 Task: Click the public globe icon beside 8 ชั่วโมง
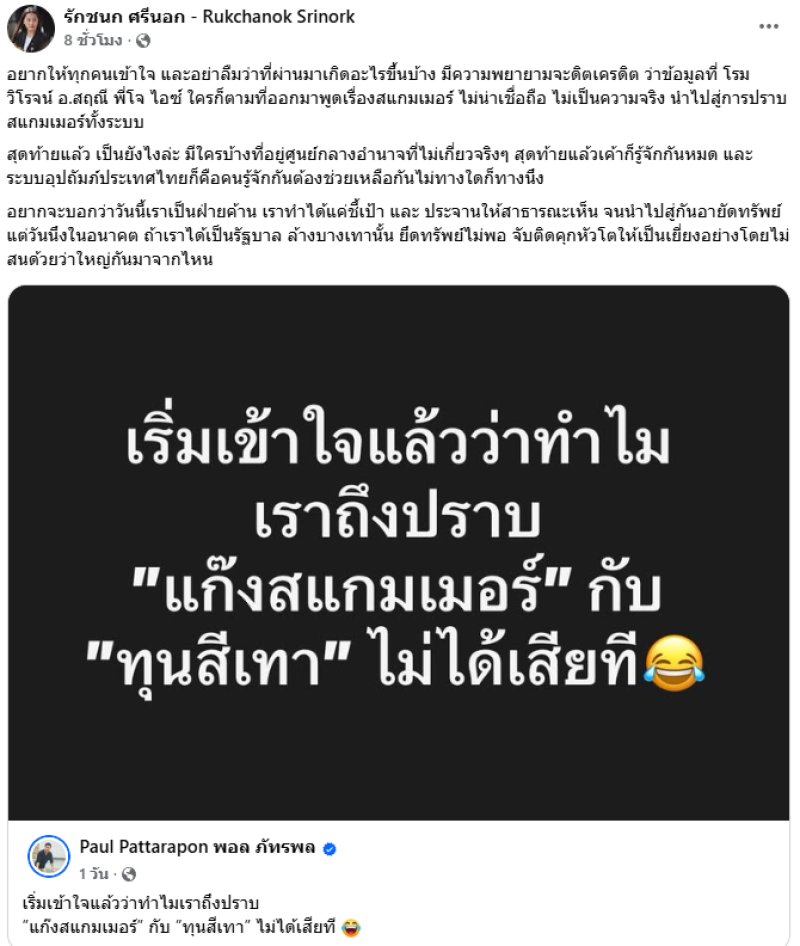point(143,41)
